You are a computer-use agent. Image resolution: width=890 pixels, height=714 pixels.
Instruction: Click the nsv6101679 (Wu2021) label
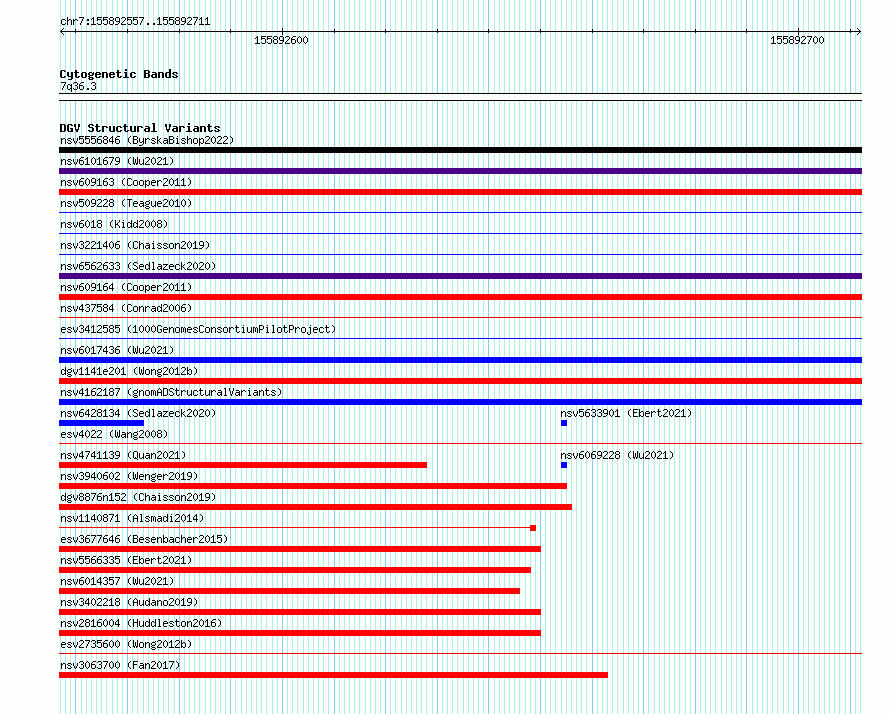(x=117, y=161)
